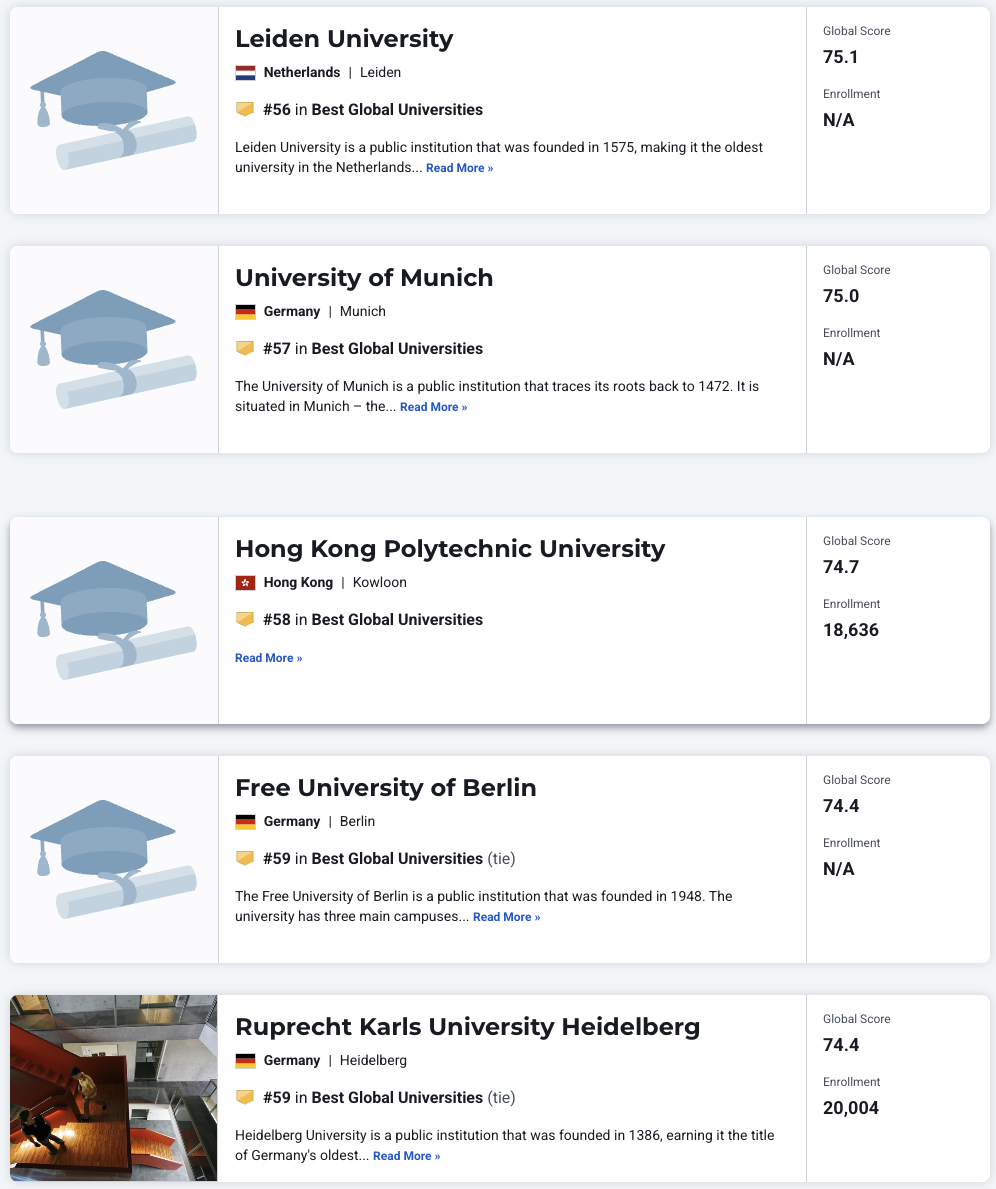Click the Germany flag beside Heidelberg

tap(245, 1060)
